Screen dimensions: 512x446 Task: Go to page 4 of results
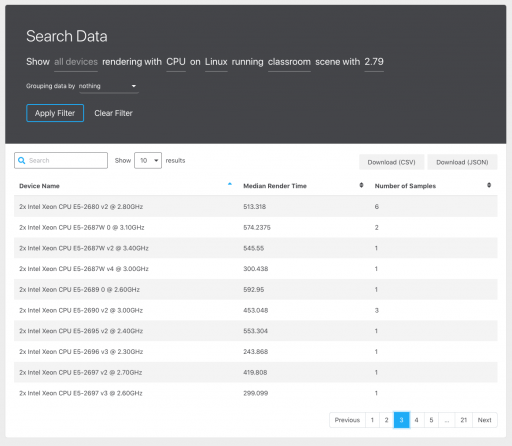tap(416, 420)
